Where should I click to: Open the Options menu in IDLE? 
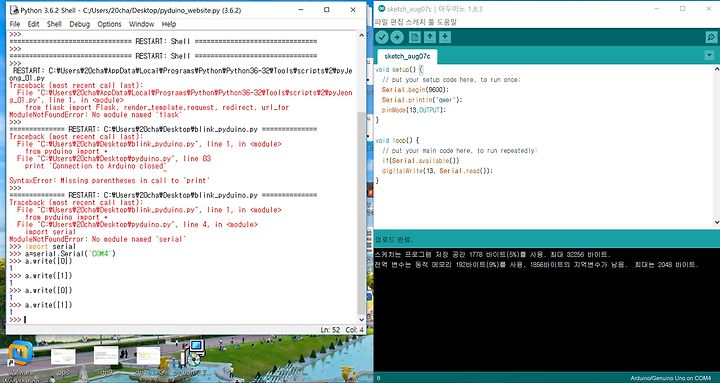(109, 24)
